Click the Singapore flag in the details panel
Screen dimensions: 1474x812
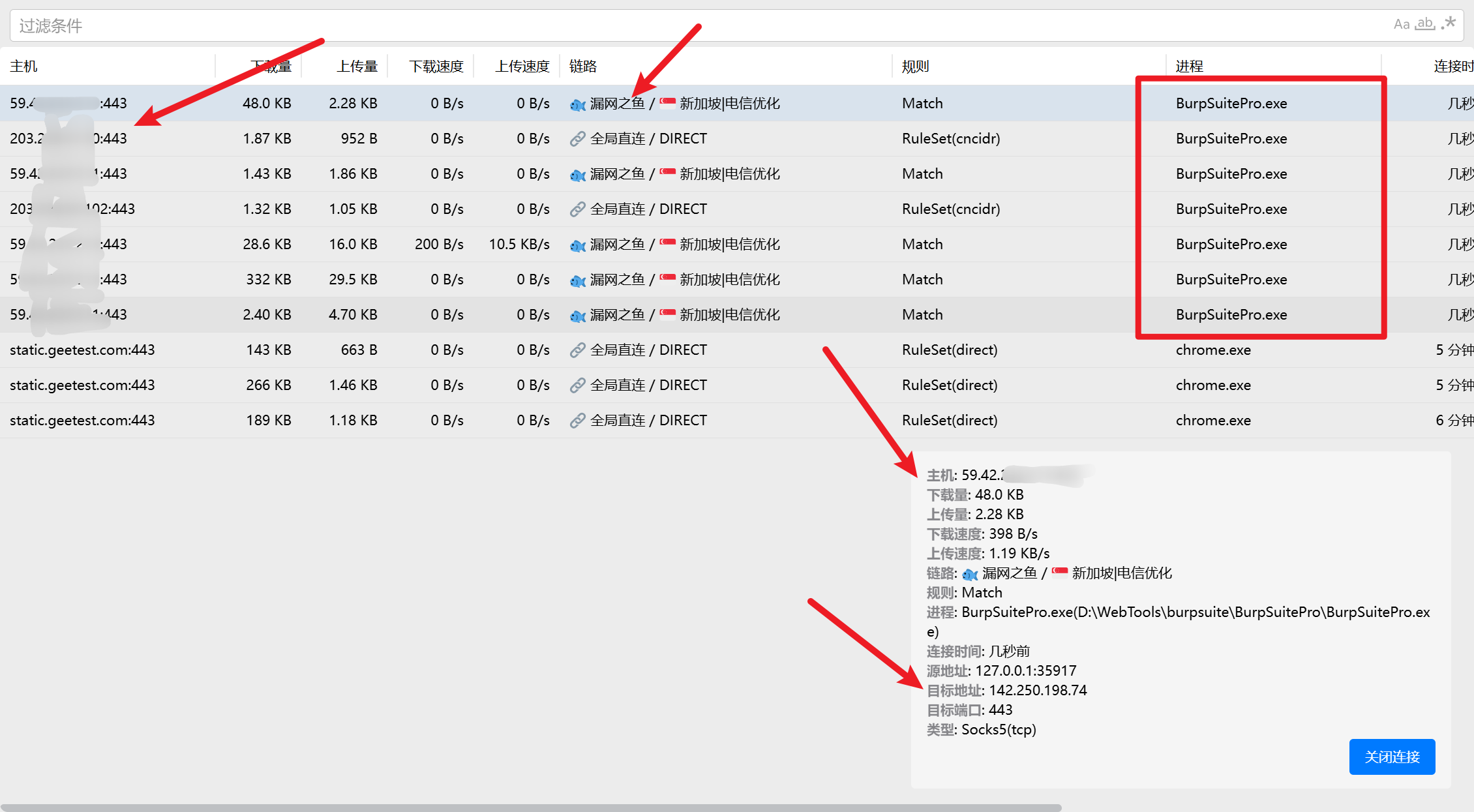point(1060,573)
